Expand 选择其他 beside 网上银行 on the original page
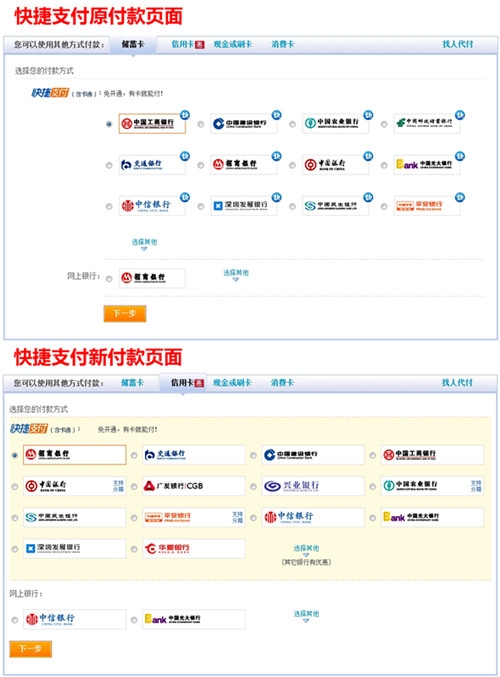This screenshot has height=677, width=500. pos(236,275)
